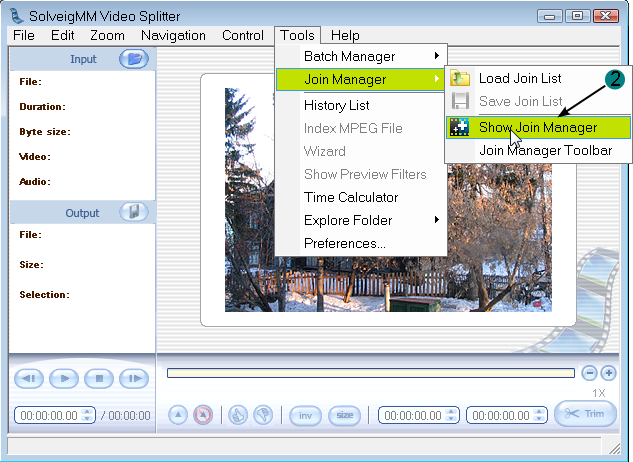
Task: Open the input file folder icon
Action: click(134, 59)
